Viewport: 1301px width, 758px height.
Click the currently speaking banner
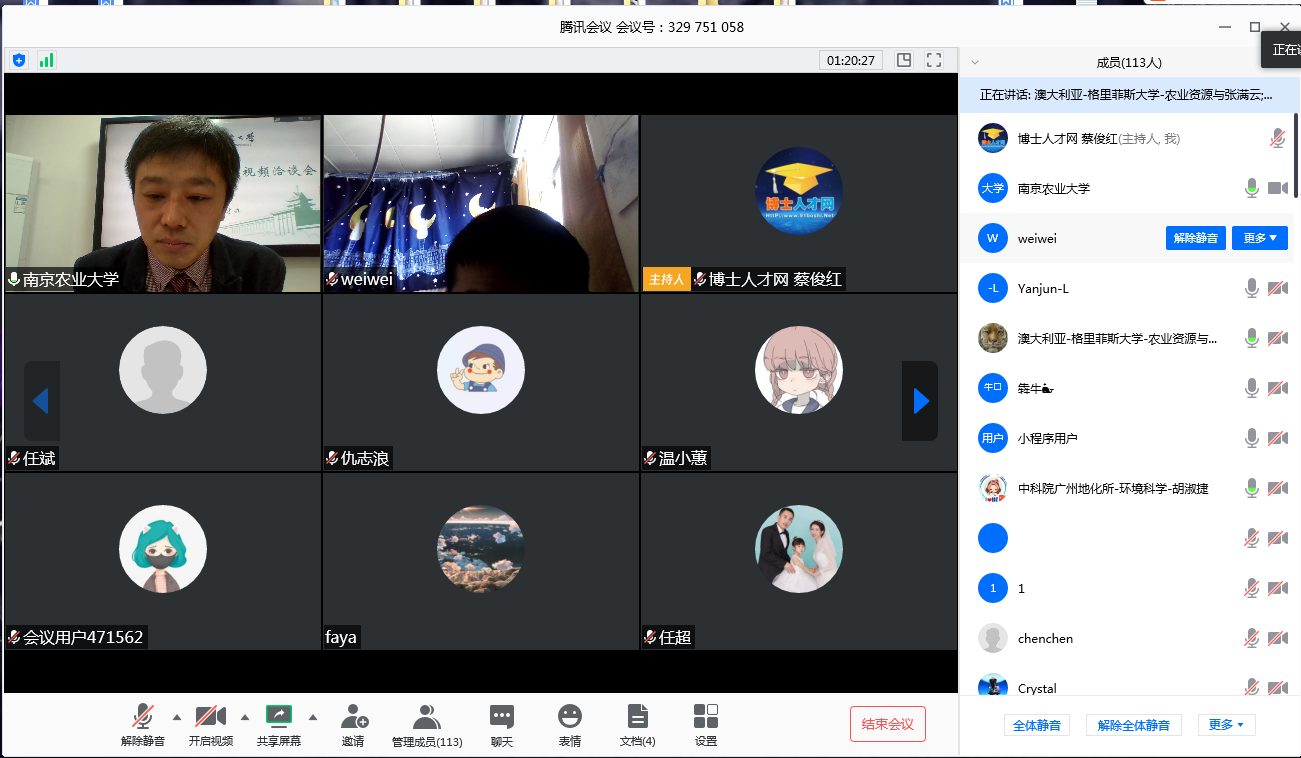(1130, 95)
